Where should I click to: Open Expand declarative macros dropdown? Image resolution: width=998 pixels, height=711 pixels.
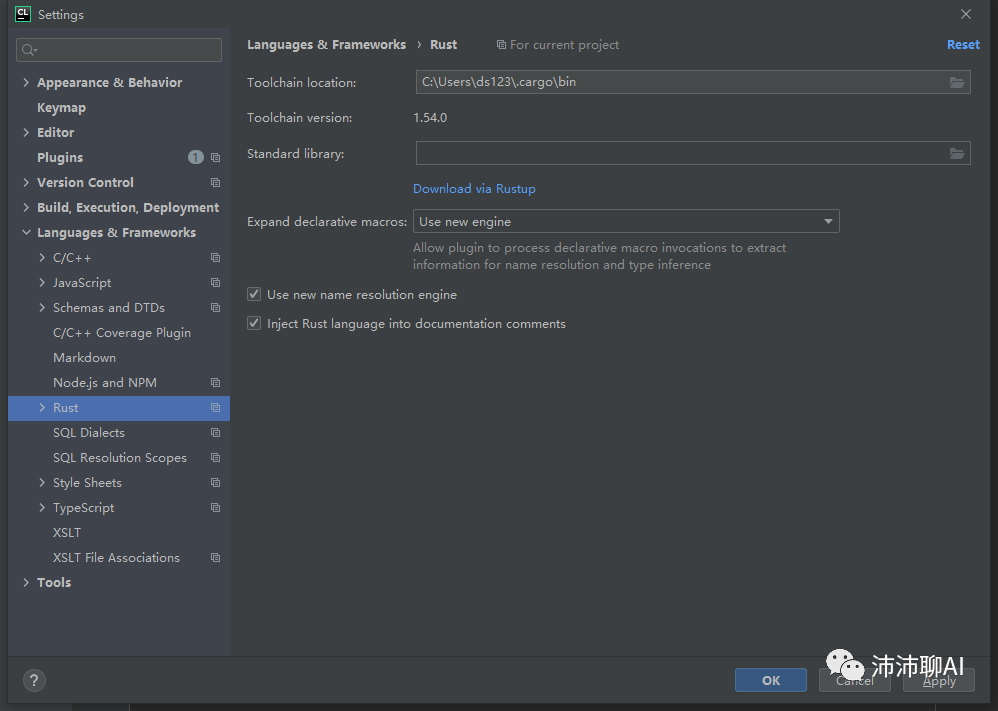(x=626, y=221)
